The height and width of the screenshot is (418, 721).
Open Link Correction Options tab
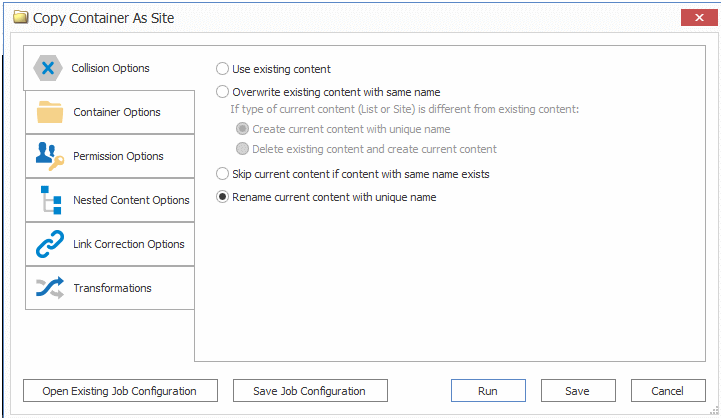pos(110,244)
